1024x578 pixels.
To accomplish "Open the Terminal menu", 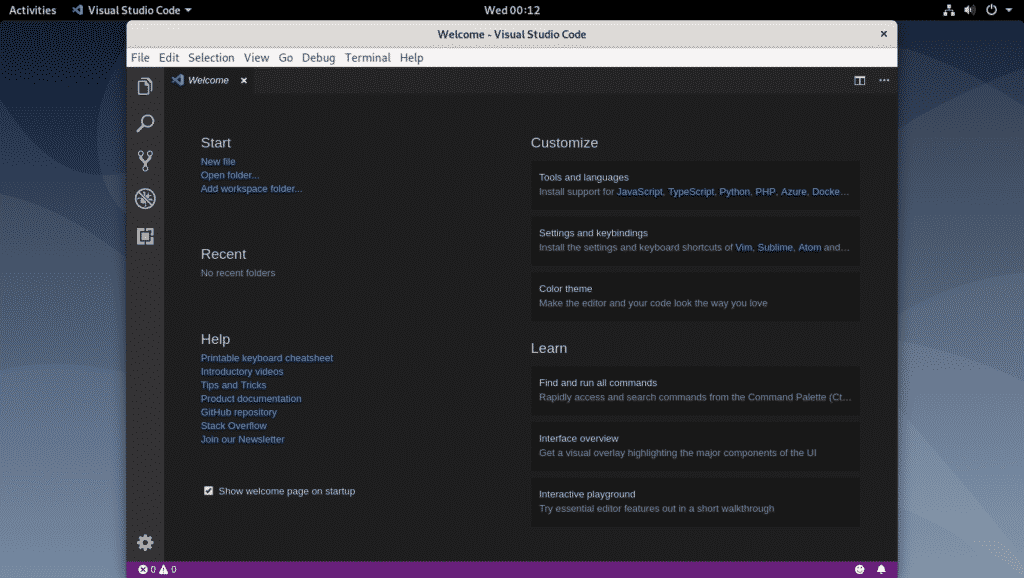I will coord(367,58).
